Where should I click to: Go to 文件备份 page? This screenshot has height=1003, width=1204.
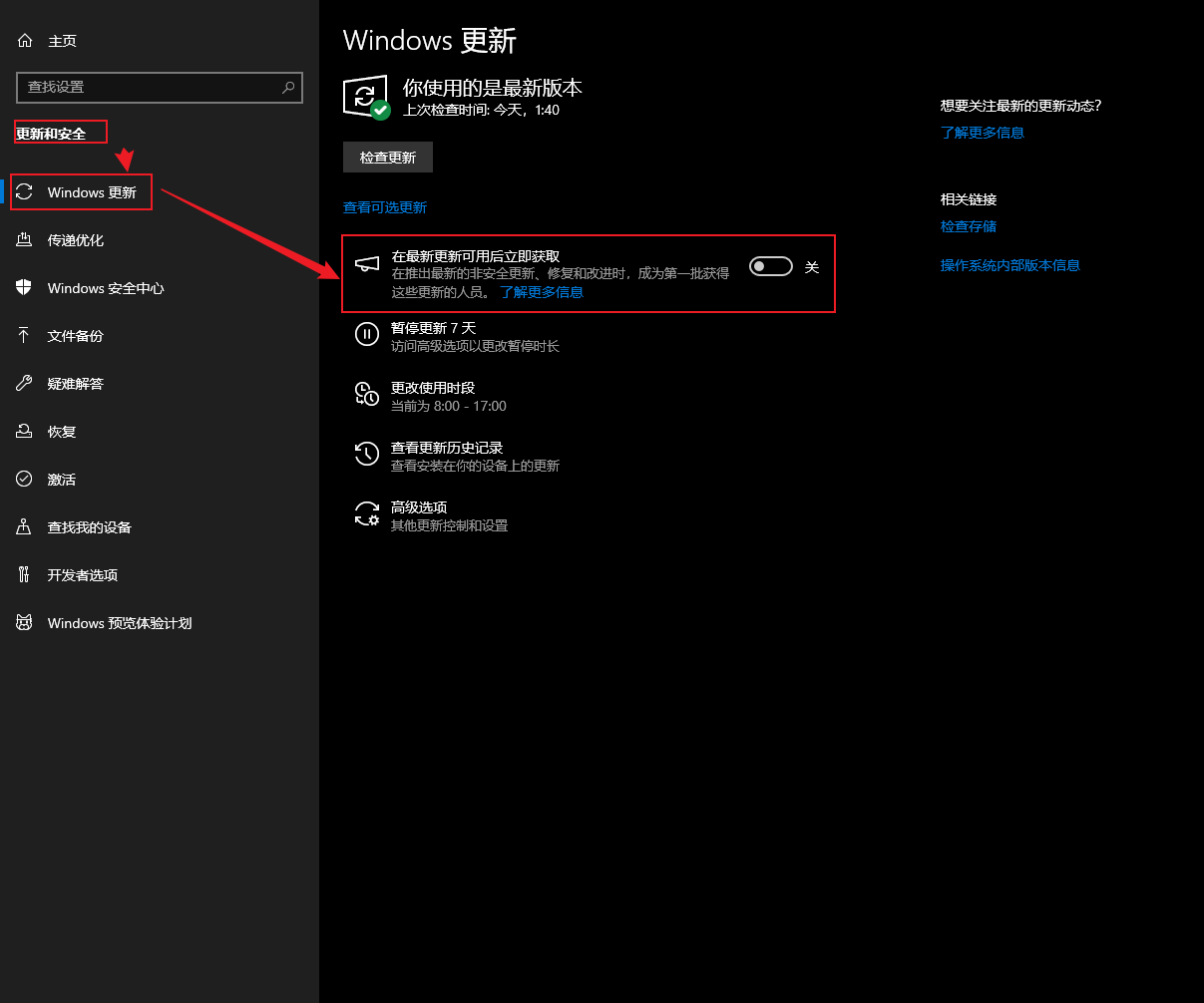click(x=160, y=336)
